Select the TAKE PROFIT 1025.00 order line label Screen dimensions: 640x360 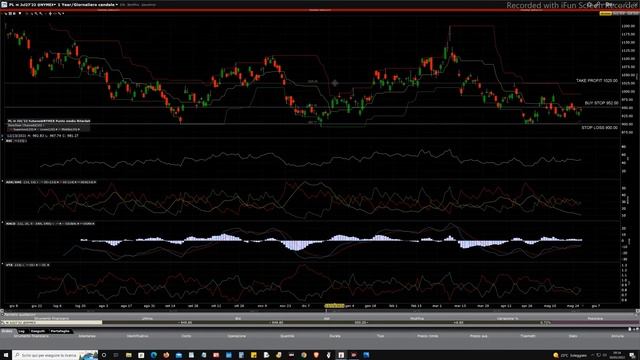click(x=597, y=81)
